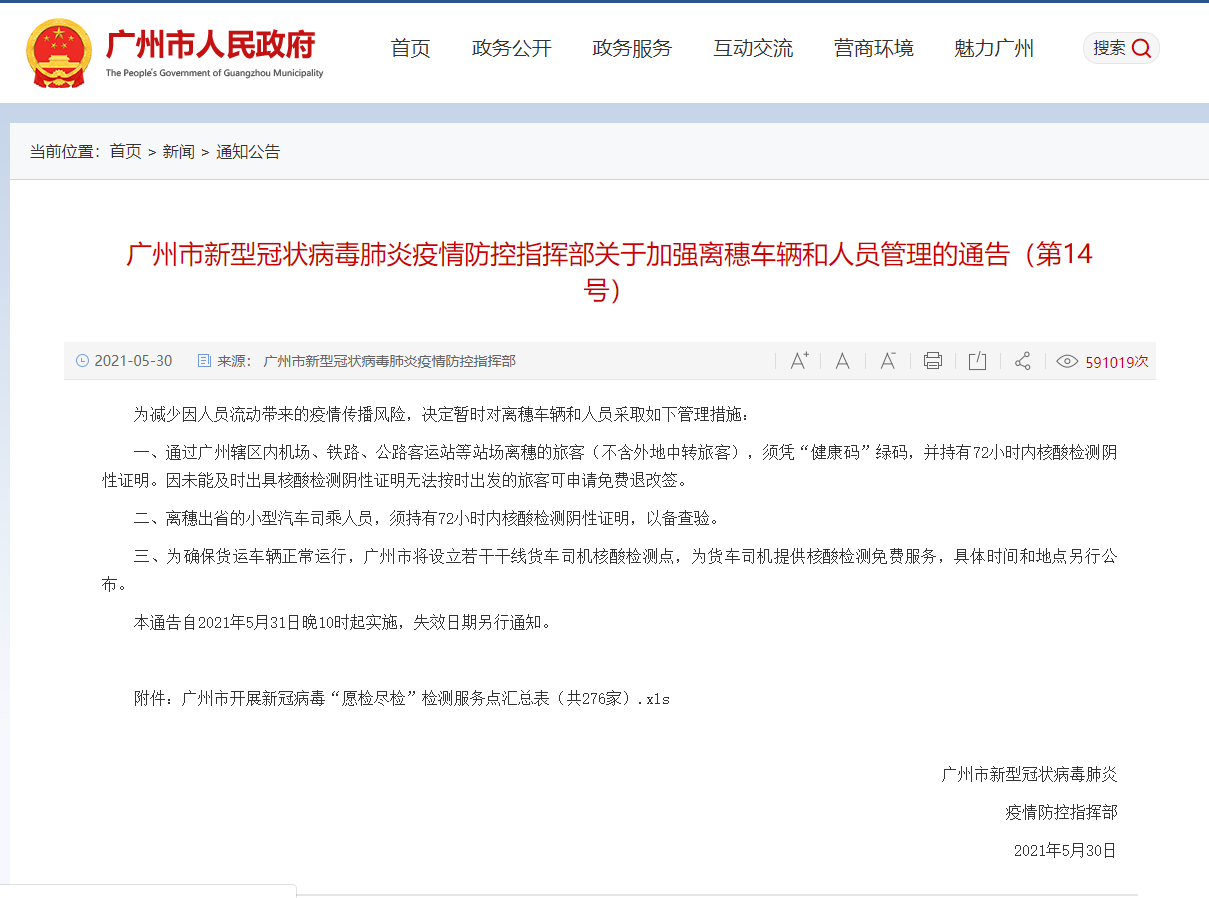Decrease font size with A- icon
Image resolution: width=1209 pixels, height=898 pixels.
tap(887, 361)
